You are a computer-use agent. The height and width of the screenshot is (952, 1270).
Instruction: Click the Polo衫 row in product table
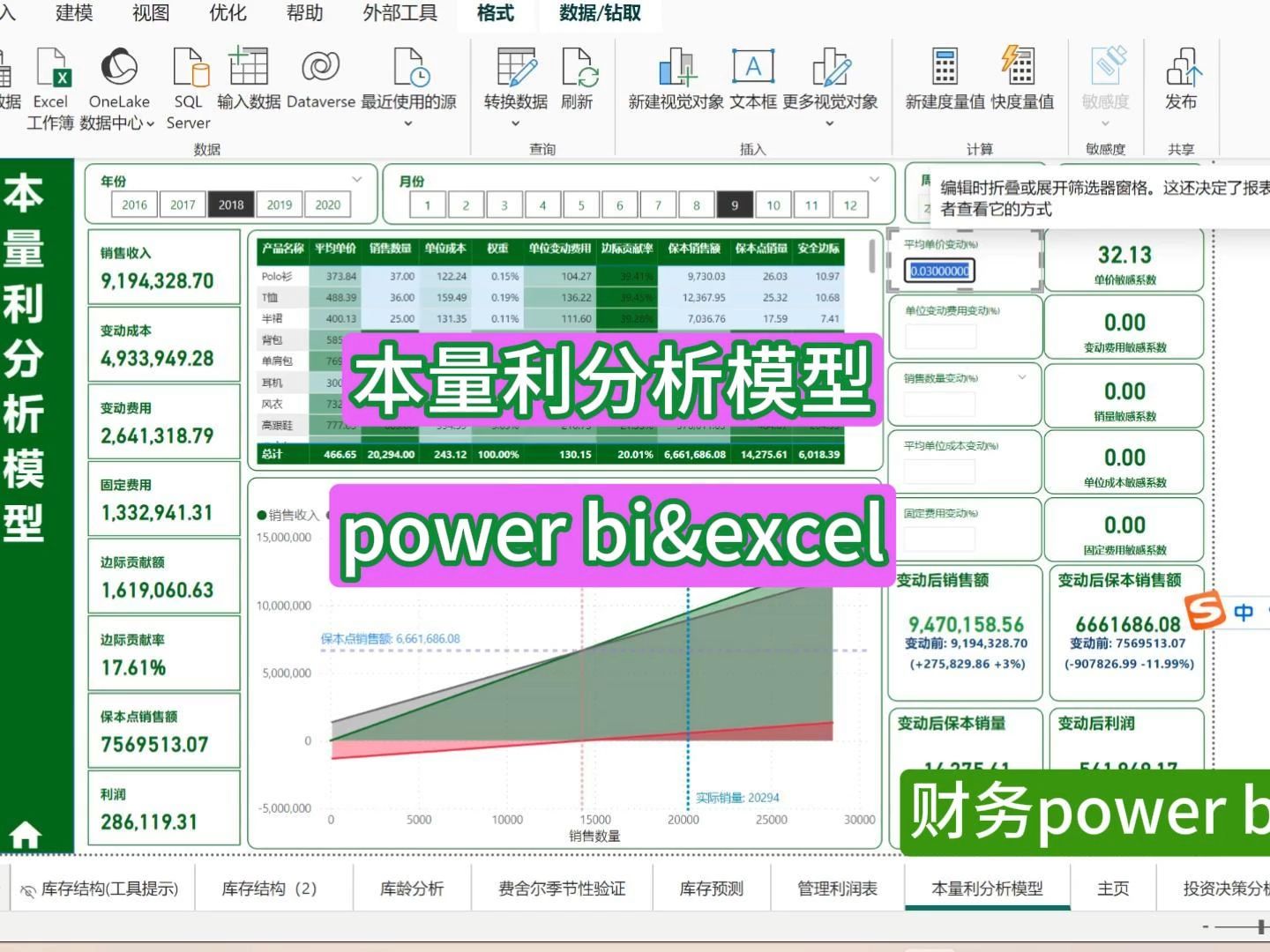[x=550, y=276]
